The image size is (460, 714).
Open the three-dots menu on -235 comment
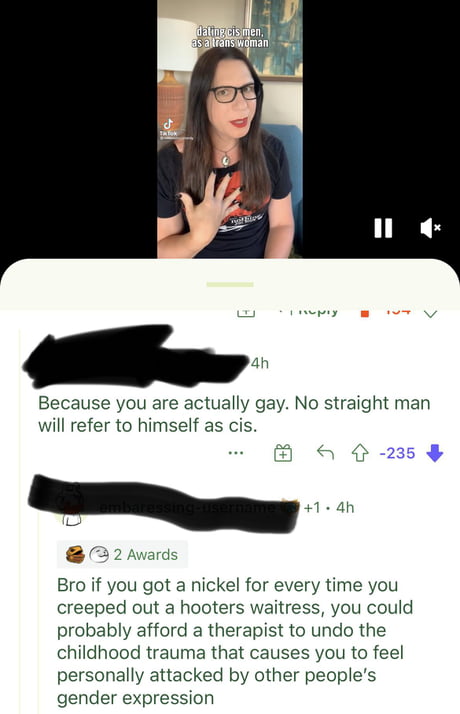click(236, 453)
